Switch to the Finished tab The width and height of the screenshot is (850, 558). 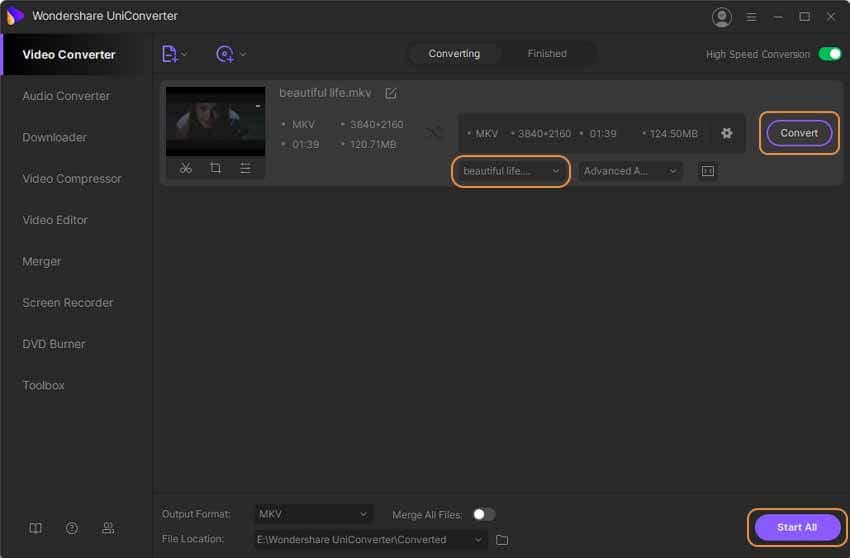pyautogui.click(x=547, y=54)
